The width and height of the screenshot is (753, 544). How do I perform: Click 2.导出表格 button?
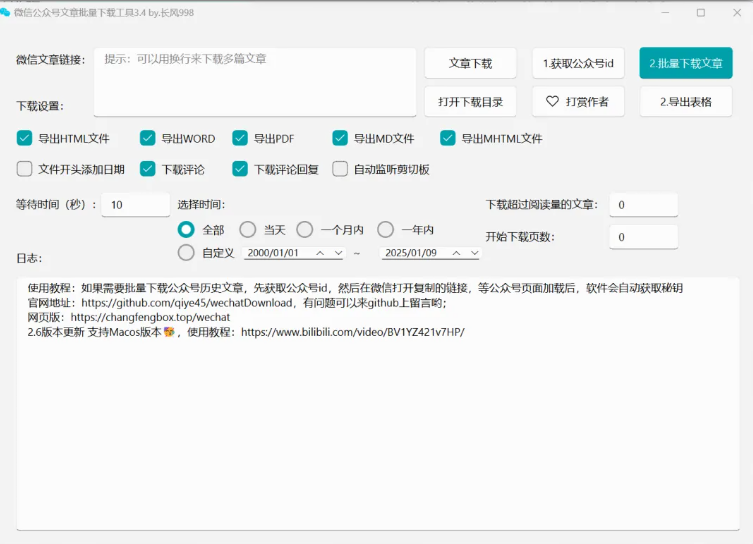pos(686,102)
